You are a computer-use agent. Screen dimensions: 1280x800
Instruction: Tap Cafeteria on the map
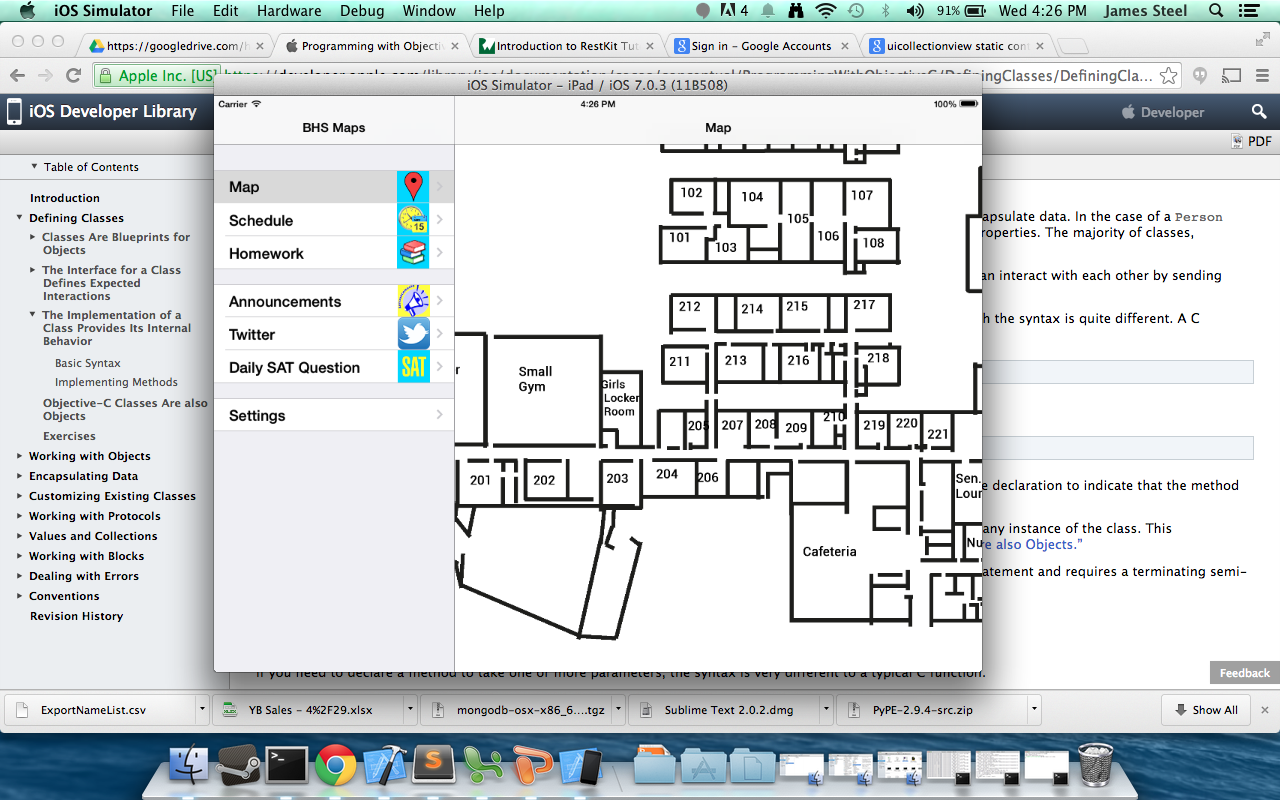click(x=829, y=551)
